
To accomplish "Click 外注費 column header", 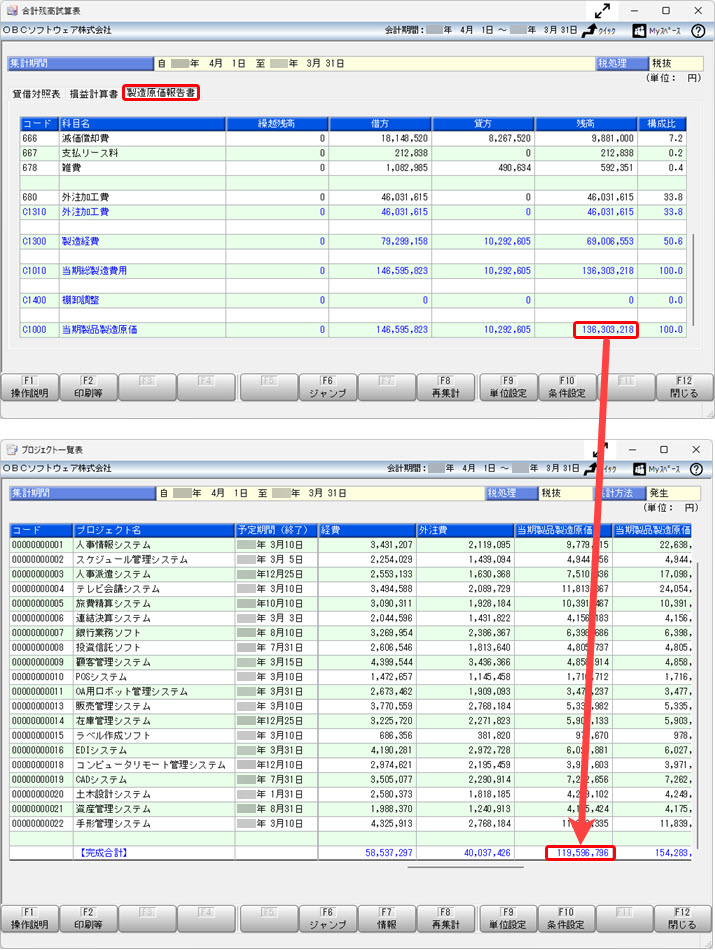I will tap(465, 530).
